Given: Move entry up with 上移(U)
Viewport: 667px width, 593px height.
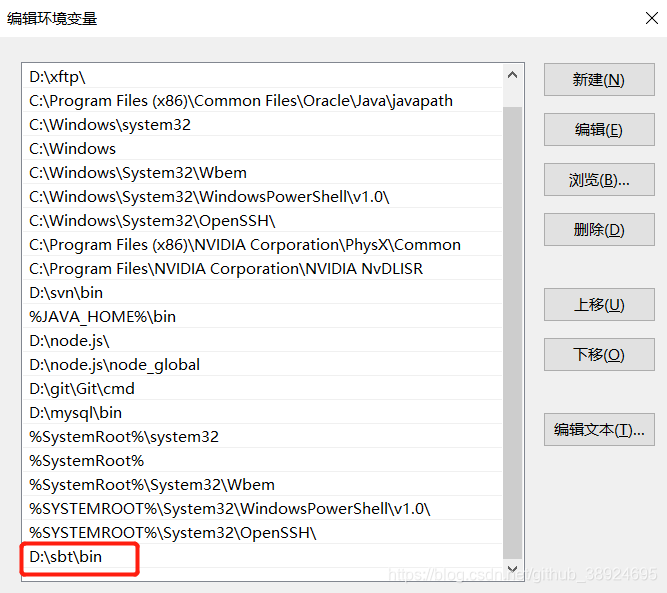Looking at the screenshot, I should point(599,305).
